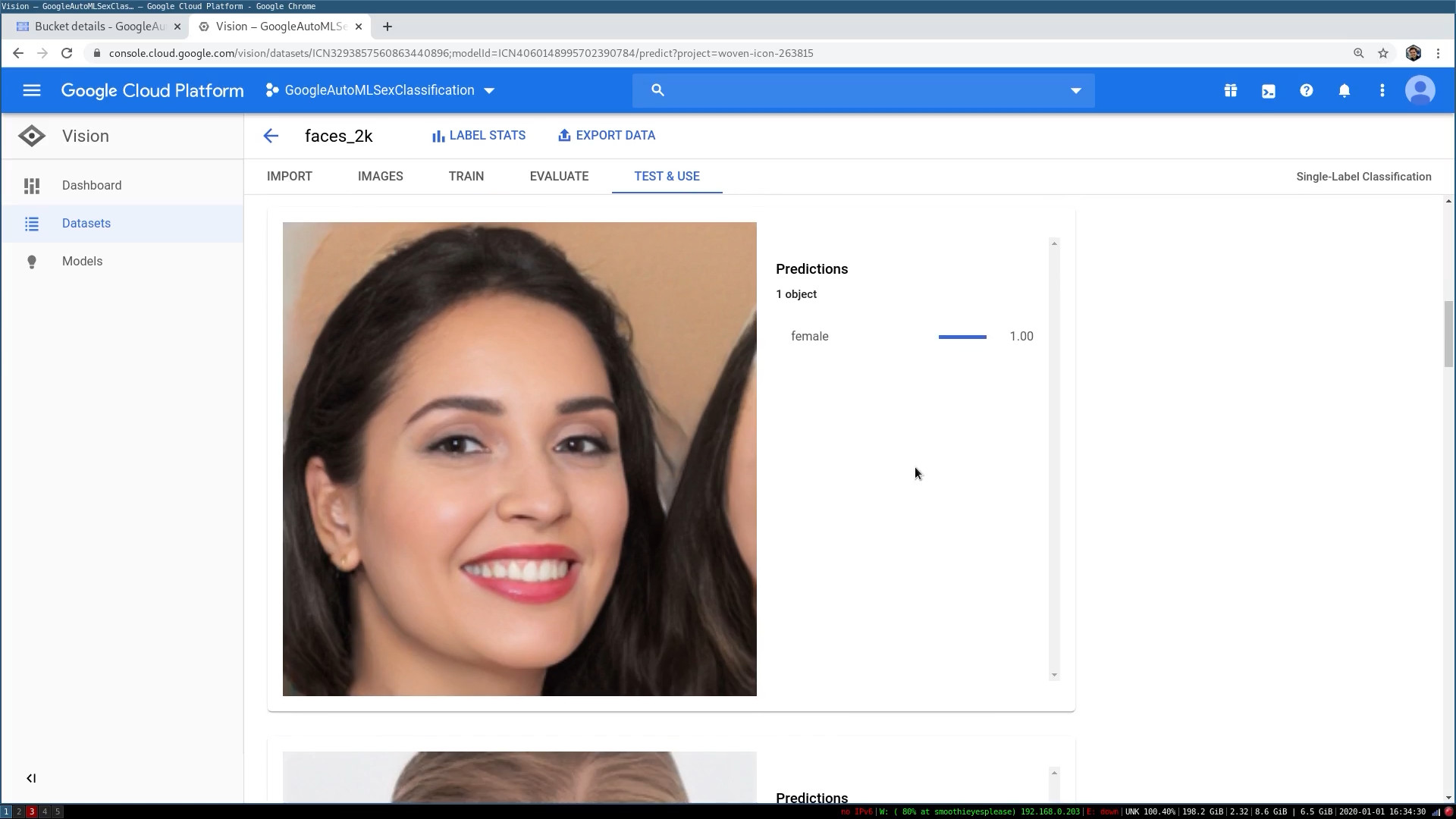Click the Models icon in sidebar
The image size is (1456, 819).
coord(32,261)
